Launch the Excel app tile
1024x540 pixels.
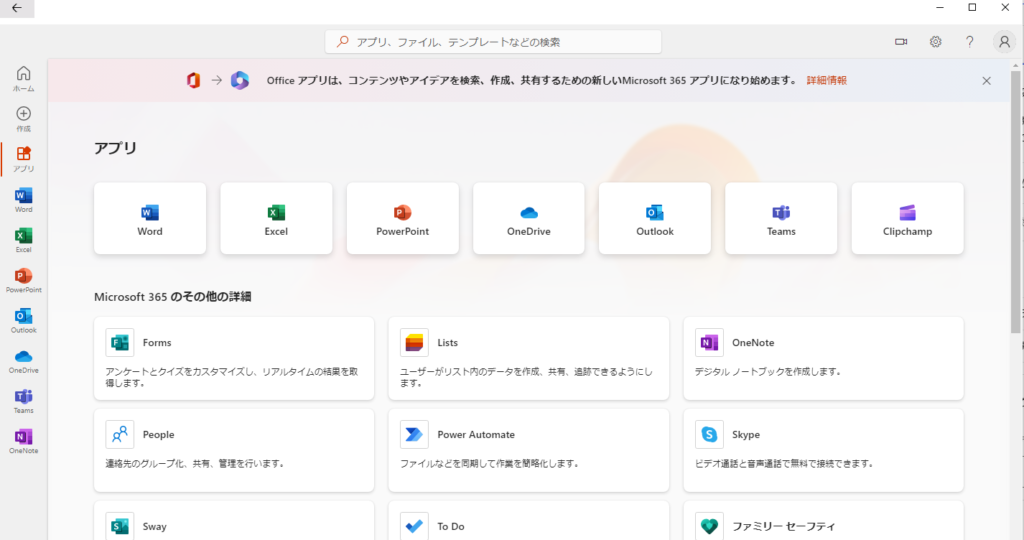276,219
